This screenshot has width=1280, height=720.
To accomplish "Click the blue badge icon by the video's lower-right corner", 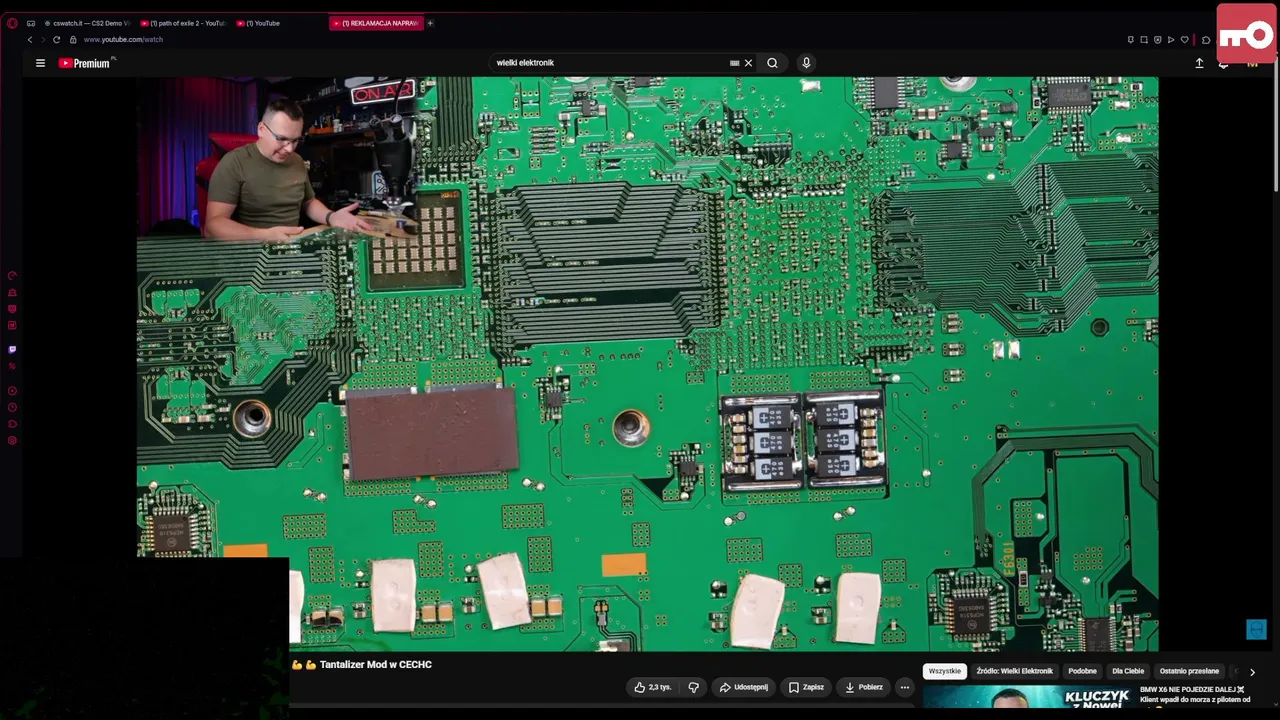I will [x=1257, y=629].
